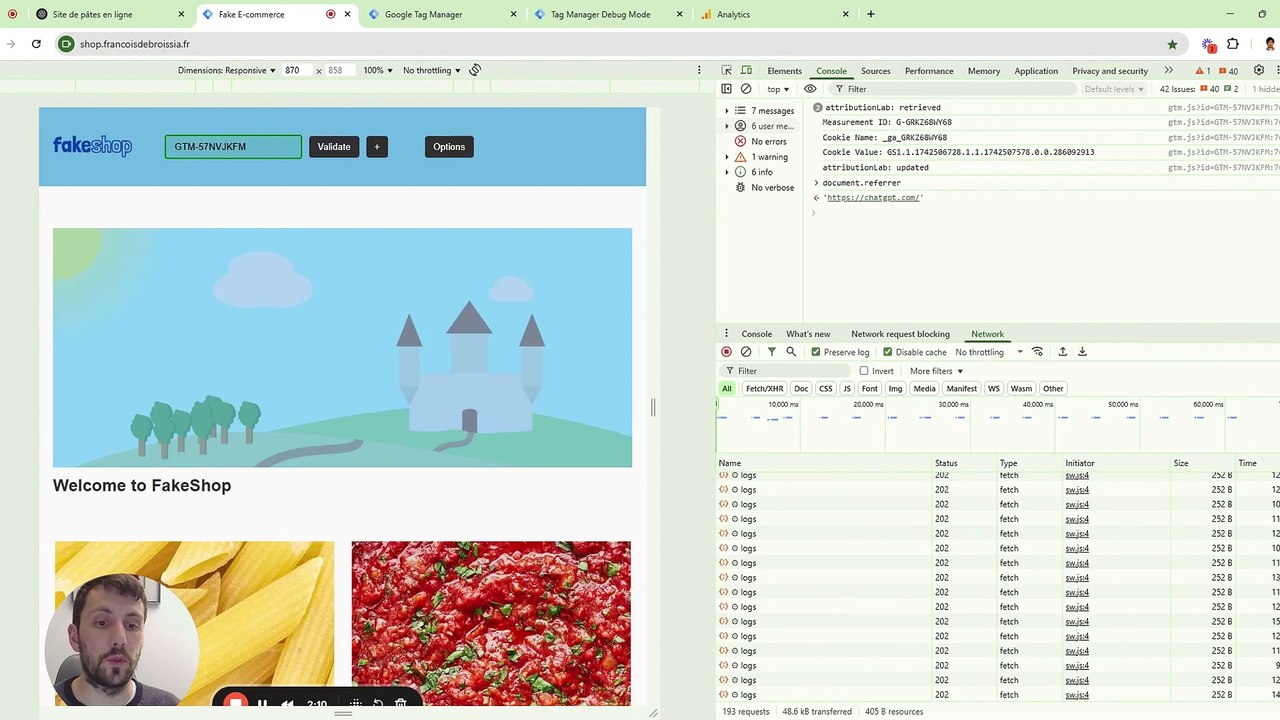Click the rotate device icon
Image resolution: width=1280 pixels, height=720 pixels.
pos(475,70)
